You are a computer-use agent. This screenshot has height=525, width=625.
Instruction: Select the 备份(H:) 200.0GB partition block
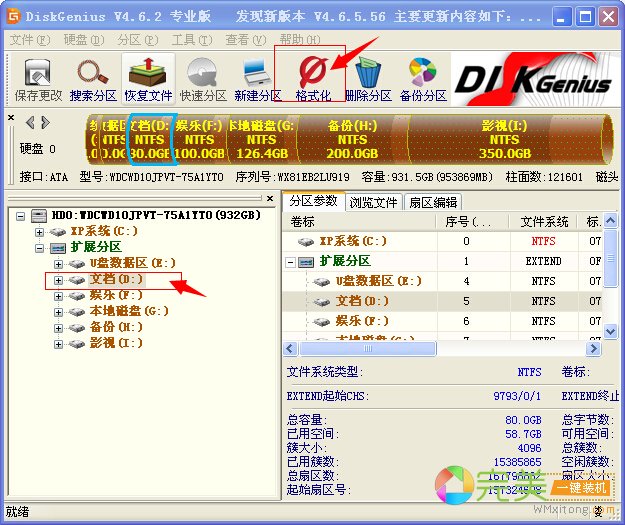(x=352, y=140)
